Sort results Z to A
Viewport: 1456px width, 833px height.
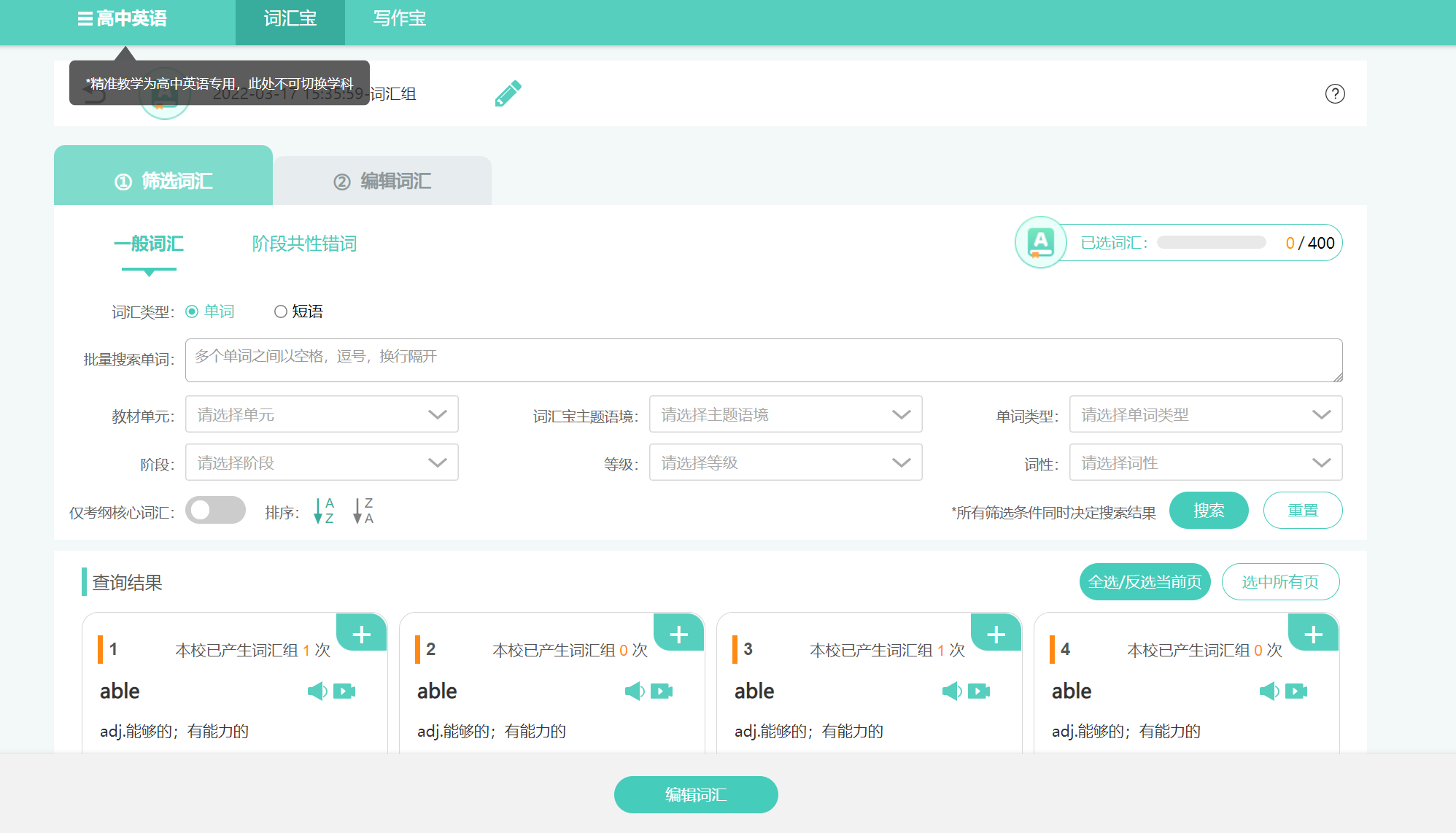pyautogui.click(x=363, y=511)
